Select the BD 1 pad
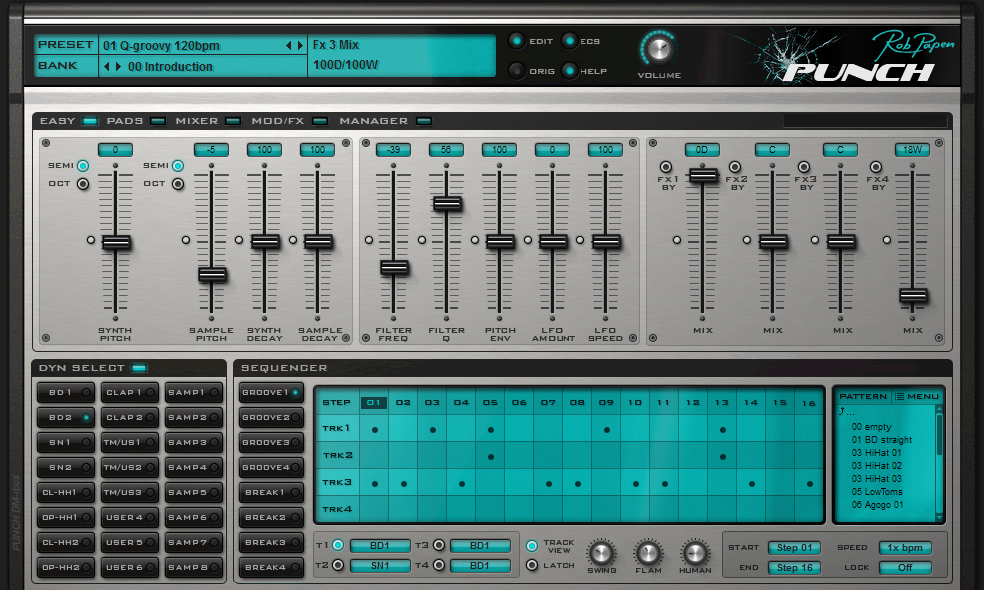The image size is (984, 590). click(66, 392)
